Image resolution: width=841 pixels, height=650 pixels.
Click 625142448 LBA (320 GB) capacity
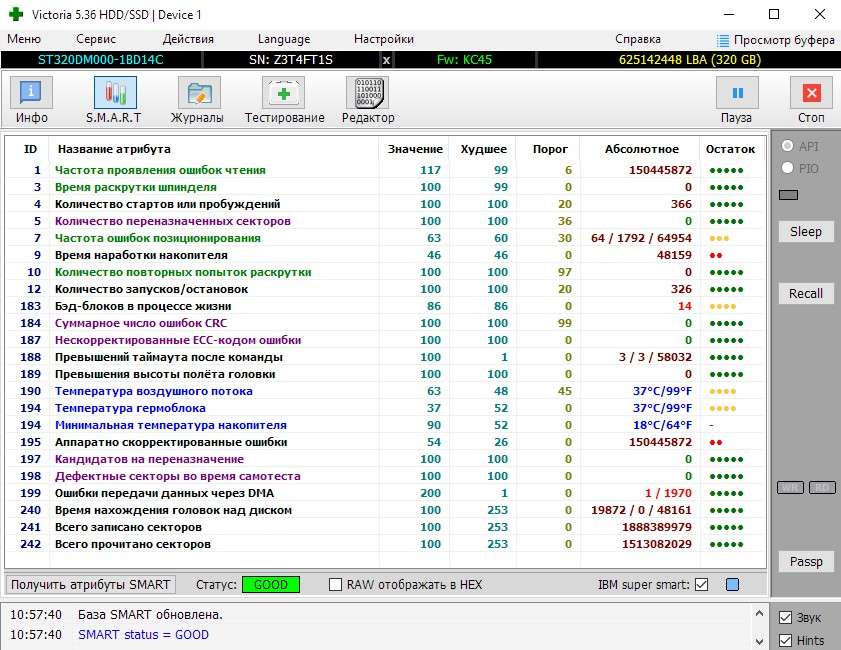690,60
